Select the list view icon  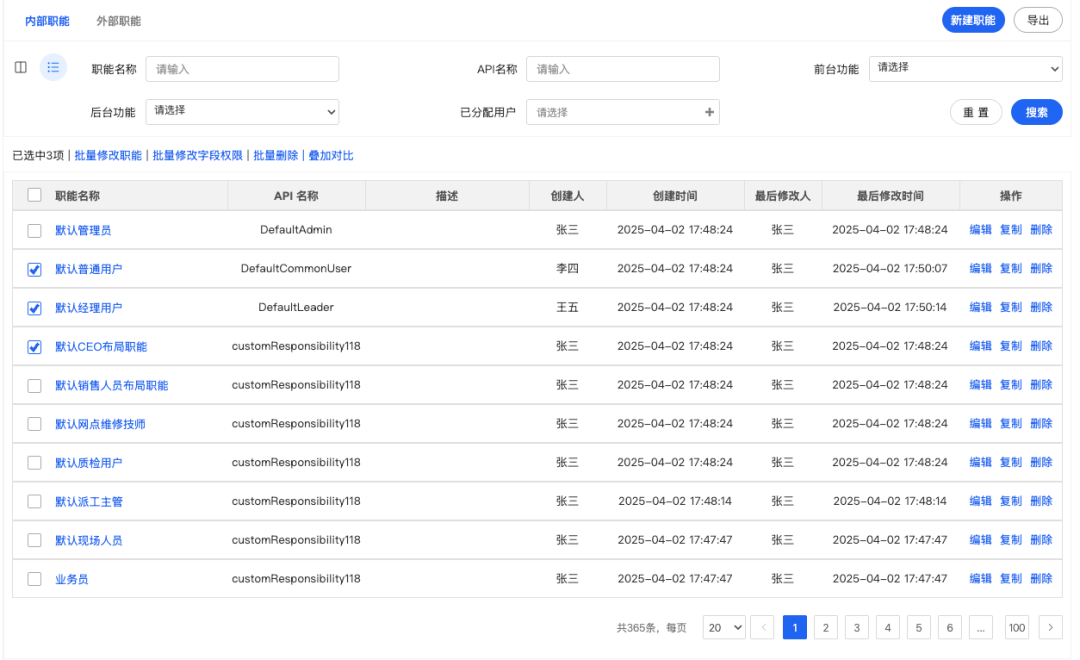point(53,68)
